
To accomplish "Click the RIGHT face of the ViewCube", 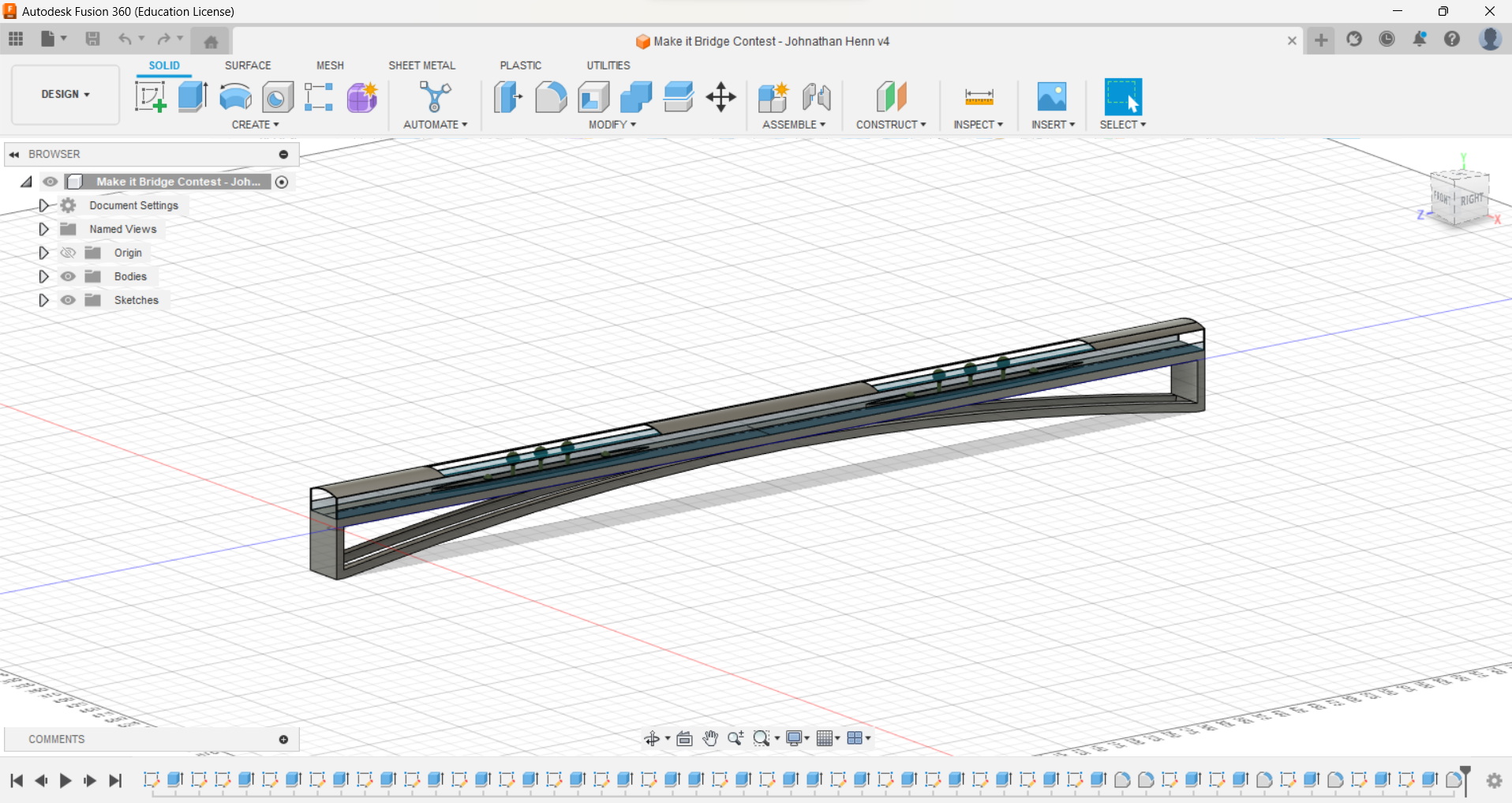I will coord(1471,199).
